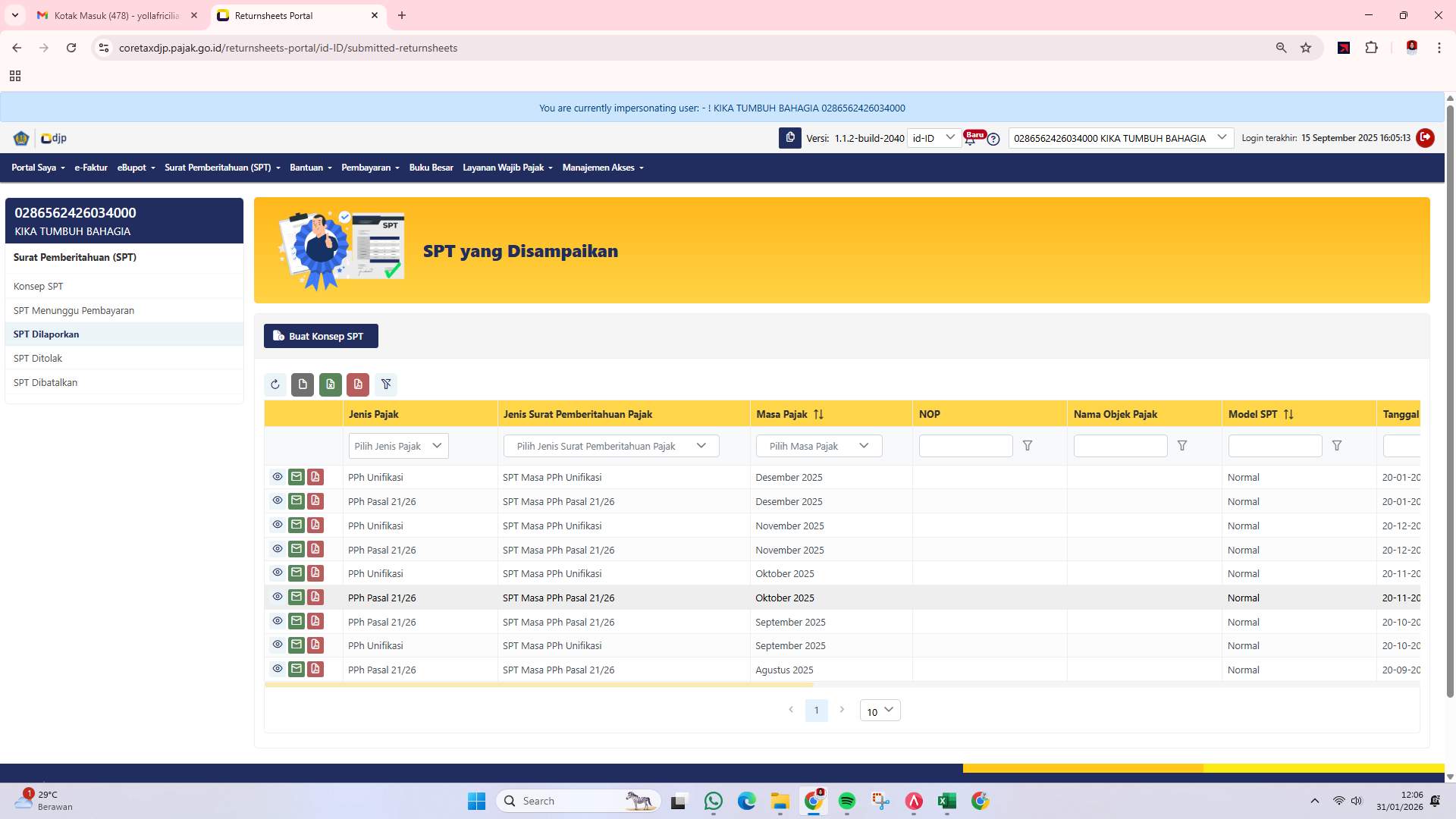Download PDF for the Agustus 2025 SPT row
The width and height of the screenshot is (1456, 819).
pyautogui.click(x=315, y=668)
